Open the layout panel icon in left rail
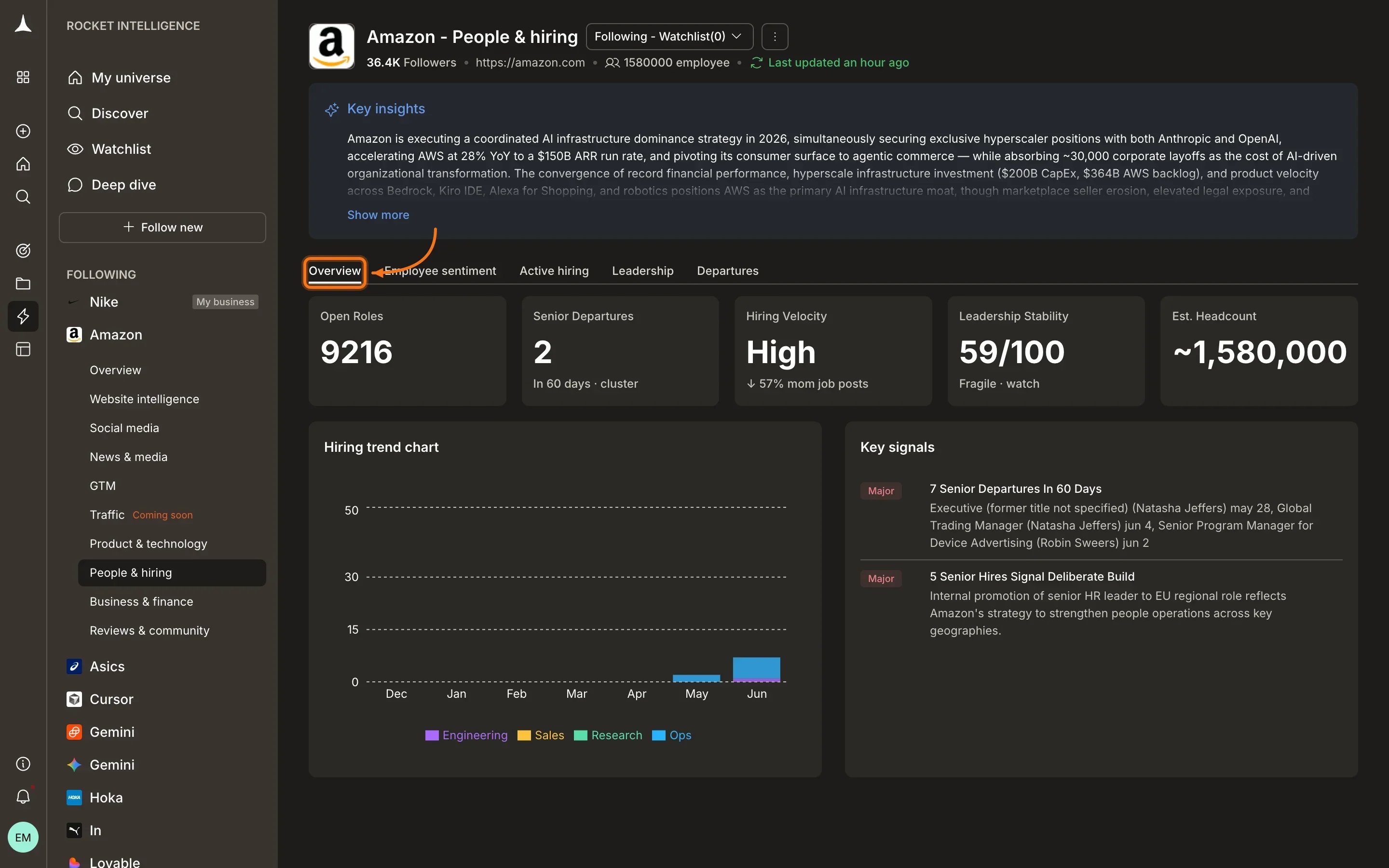 click(23, 349)
